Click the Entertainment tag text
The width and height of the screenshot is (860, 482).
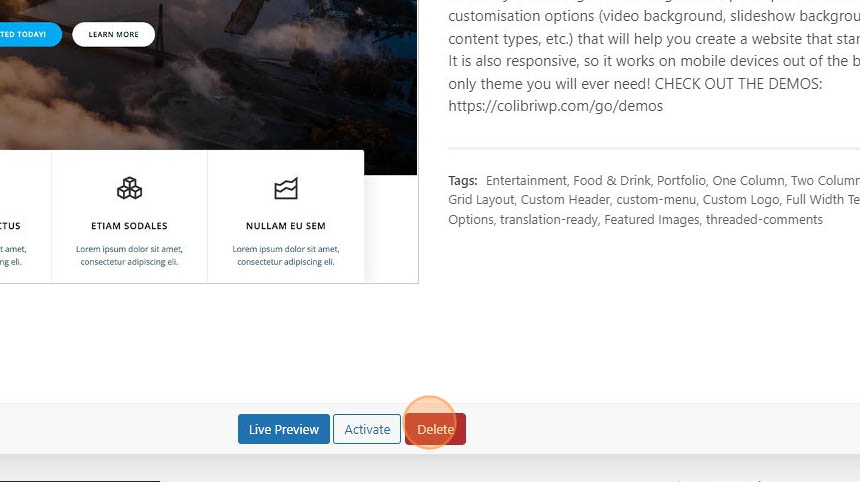point(526,180)
